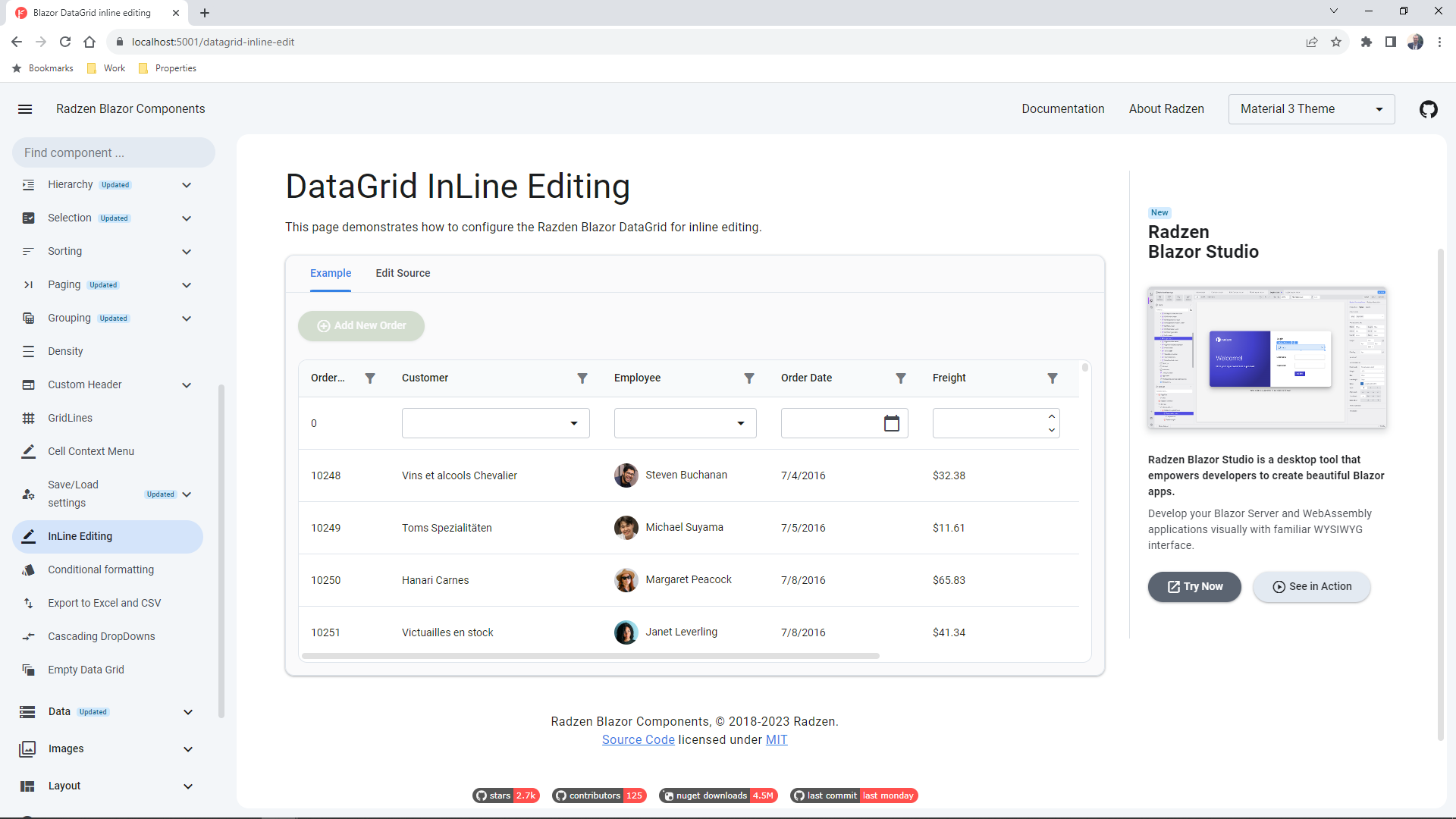Open the MIT license link
This screenshot has height=819, width=1456.
[x=777, y=740]
